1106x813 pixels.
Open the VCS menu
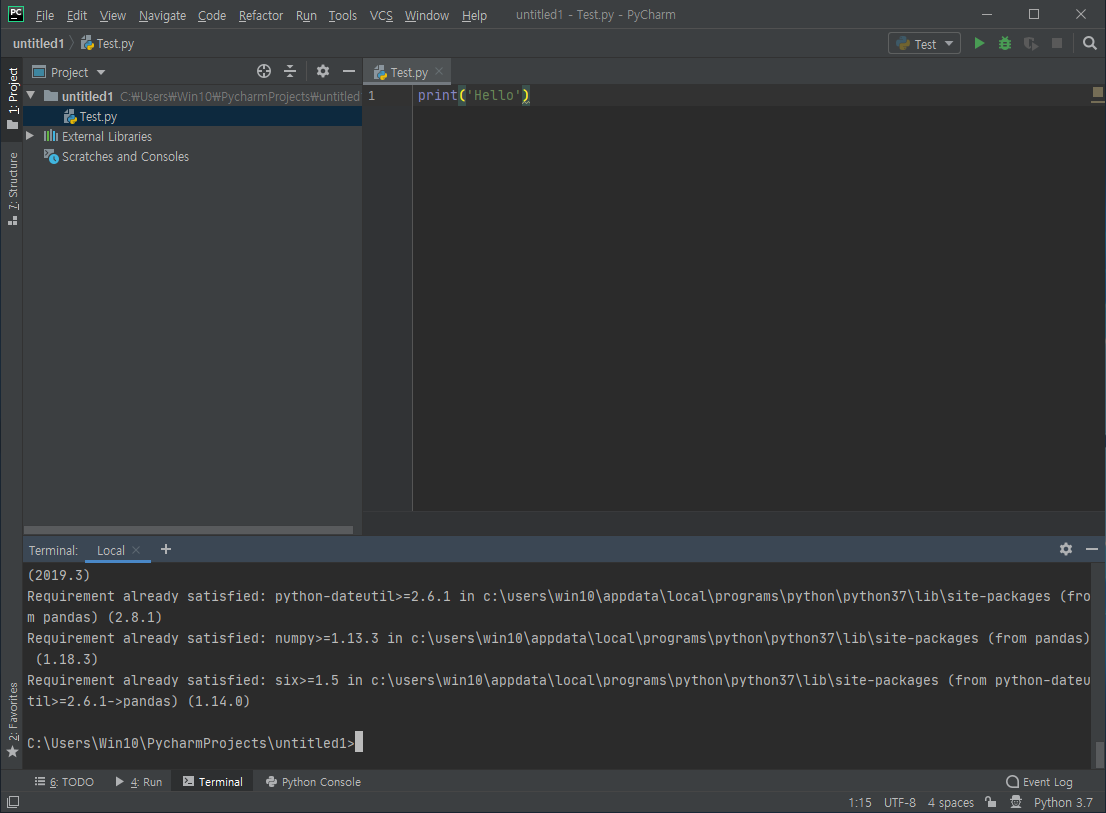[x=381, y=15]
